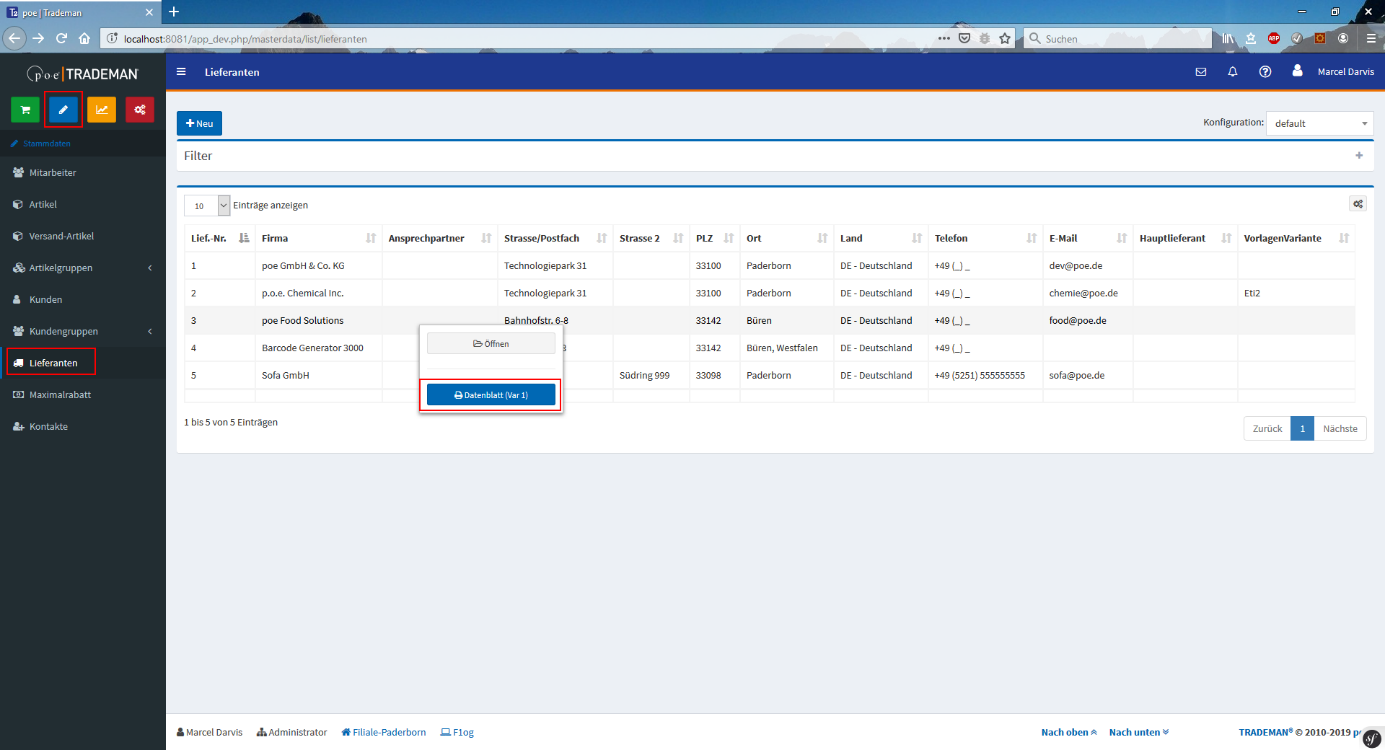The height and width of the screenshot is (750, 1385).
Task: Open table column settings gear icon
Action: pyautogui.click(x=1357, y=204)
